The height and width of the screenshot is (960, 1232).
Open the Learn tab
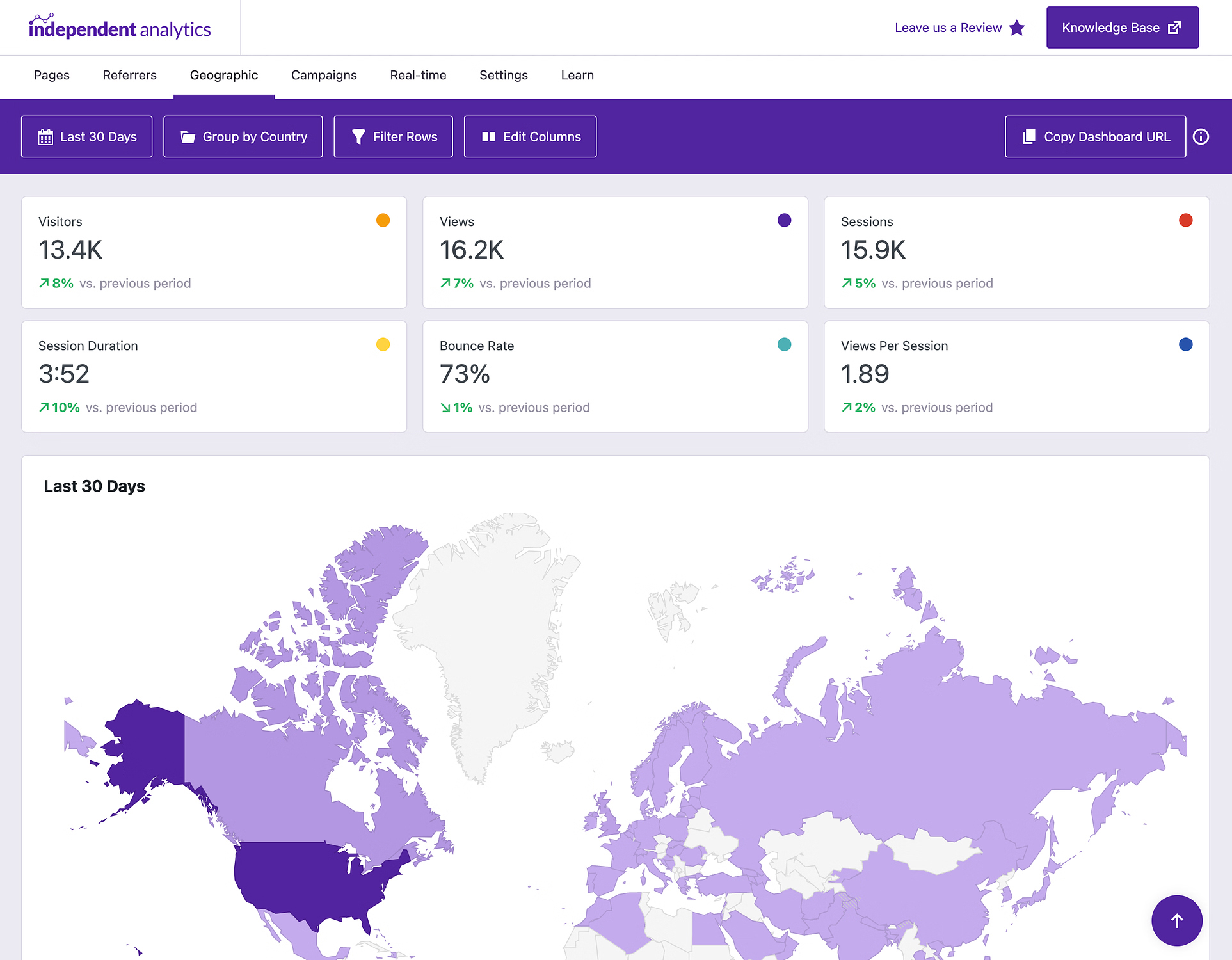coord(577,75)
